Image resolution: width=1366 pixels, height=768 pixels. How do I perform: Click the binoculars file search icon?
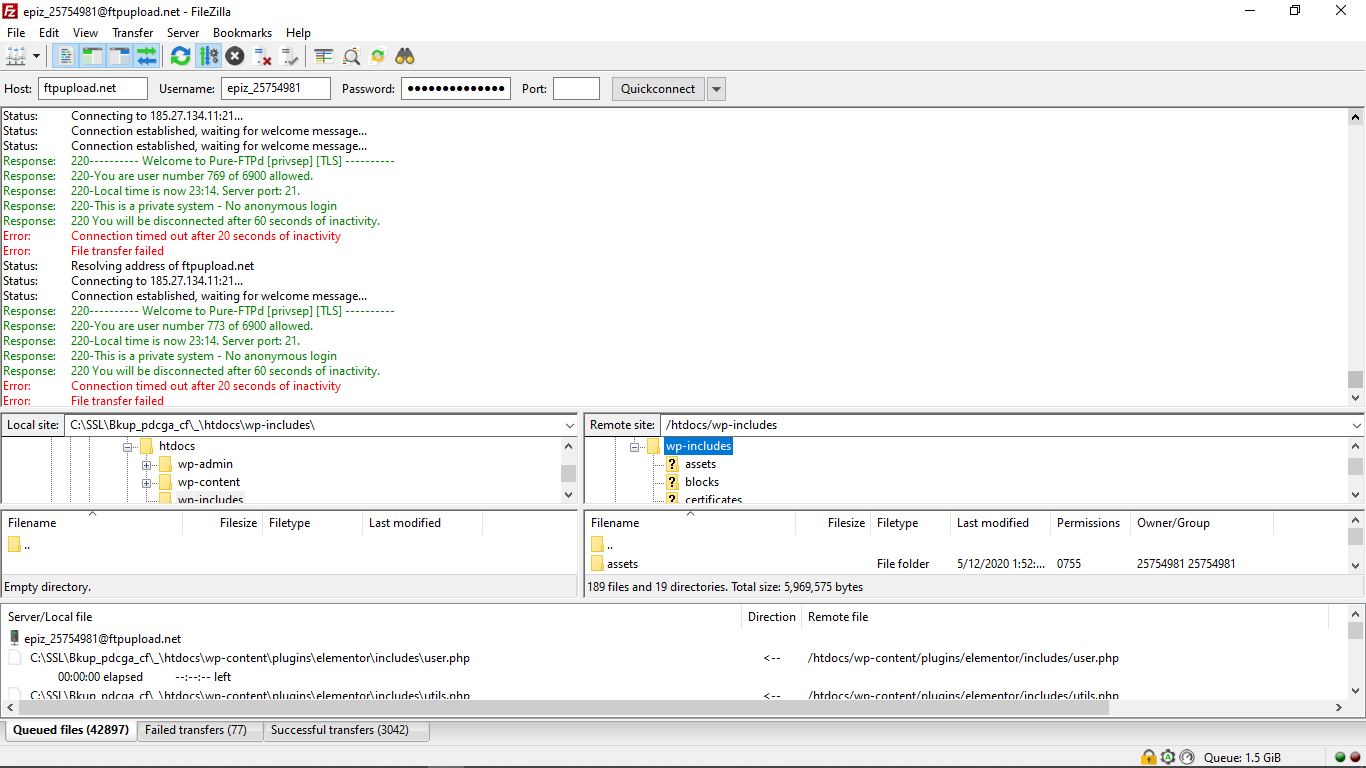[x=405, y=56]
